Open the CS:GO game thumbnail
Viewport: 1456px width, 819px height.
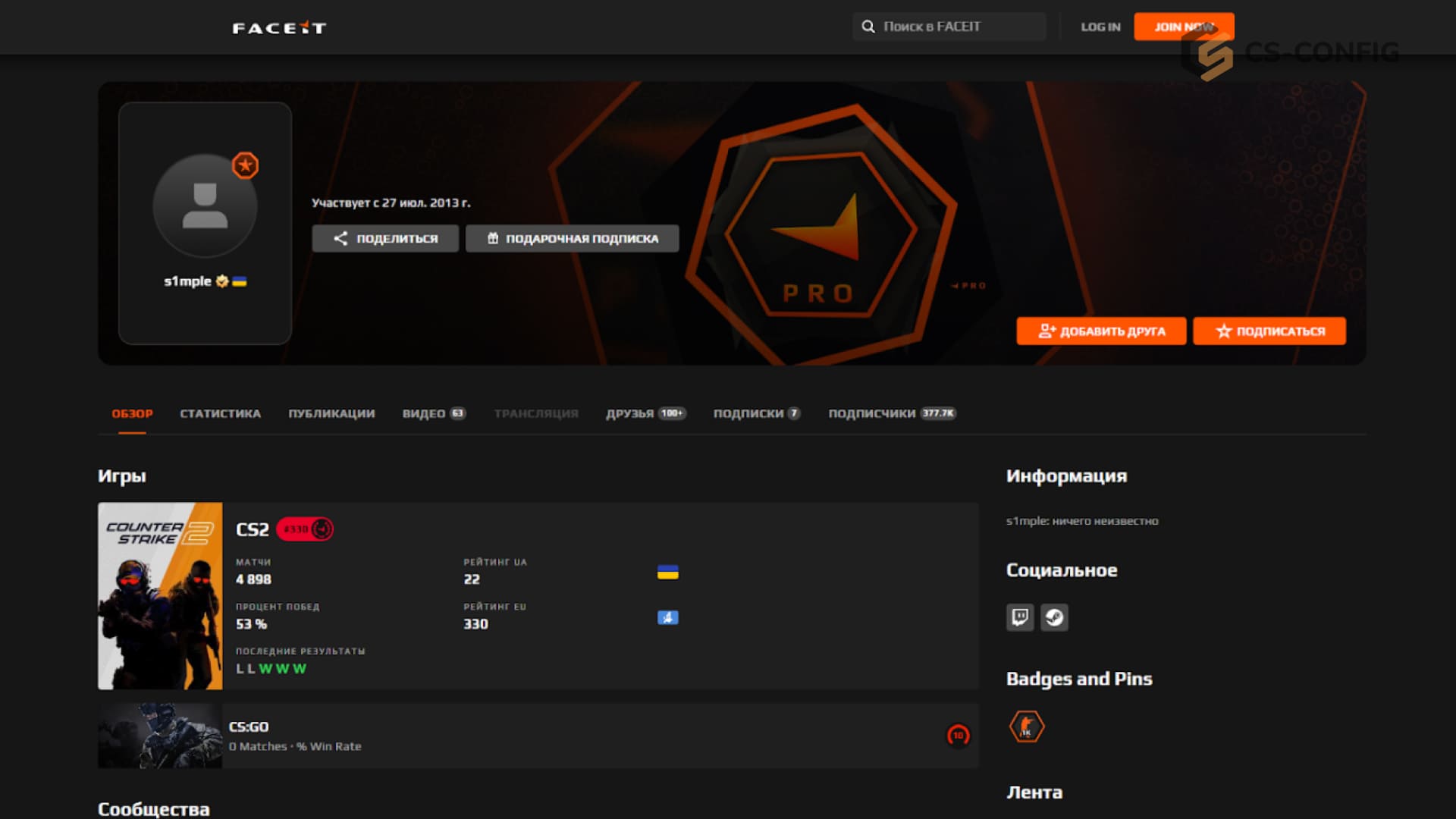click(x=160, y=736)
